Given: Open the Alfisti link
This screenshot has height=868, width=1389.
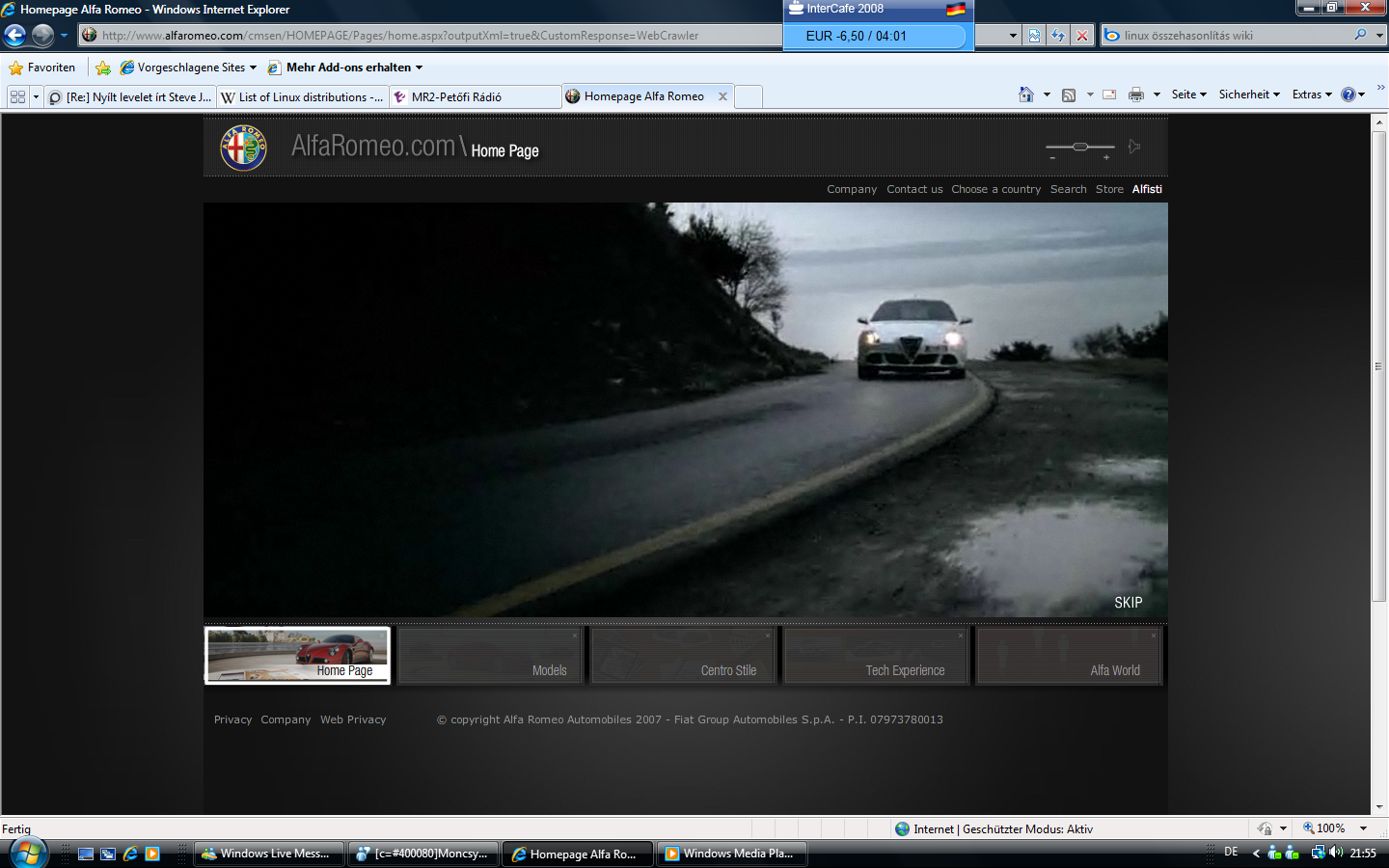Looking at the screenshot, I should coord(1147,189).
